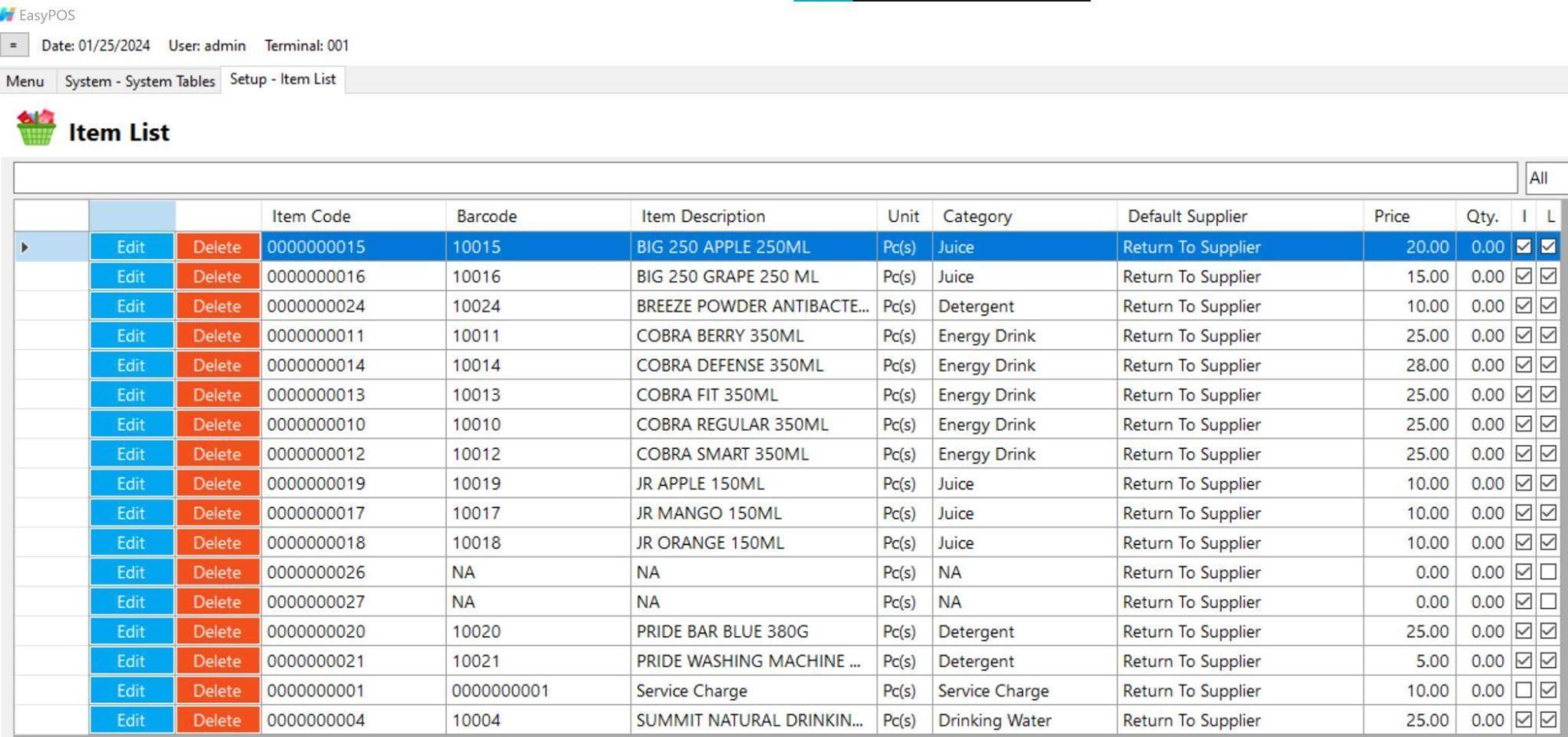The width and height of the screenshot is (1568, 737).
Task: Toggle I checkbox for COBRA FIT 350ML
Action: 1523,394
